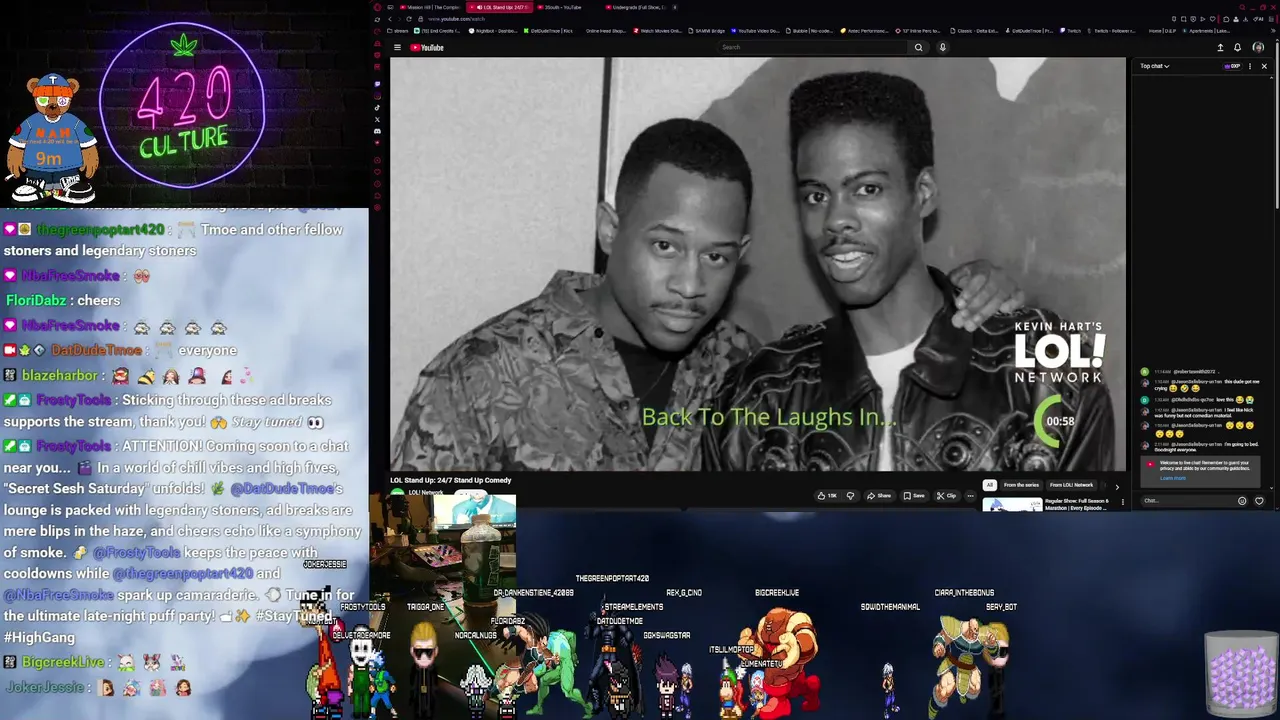Select the LOL Stand Up 24/7 browser tab

[499, 7]
